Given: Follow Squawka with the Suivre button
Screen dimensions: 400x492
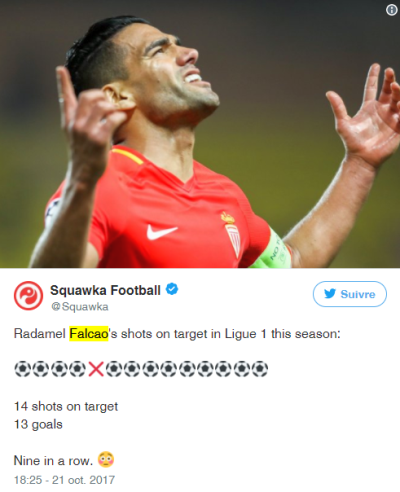Looking at the screenshot, I should [x=350, y=294].
